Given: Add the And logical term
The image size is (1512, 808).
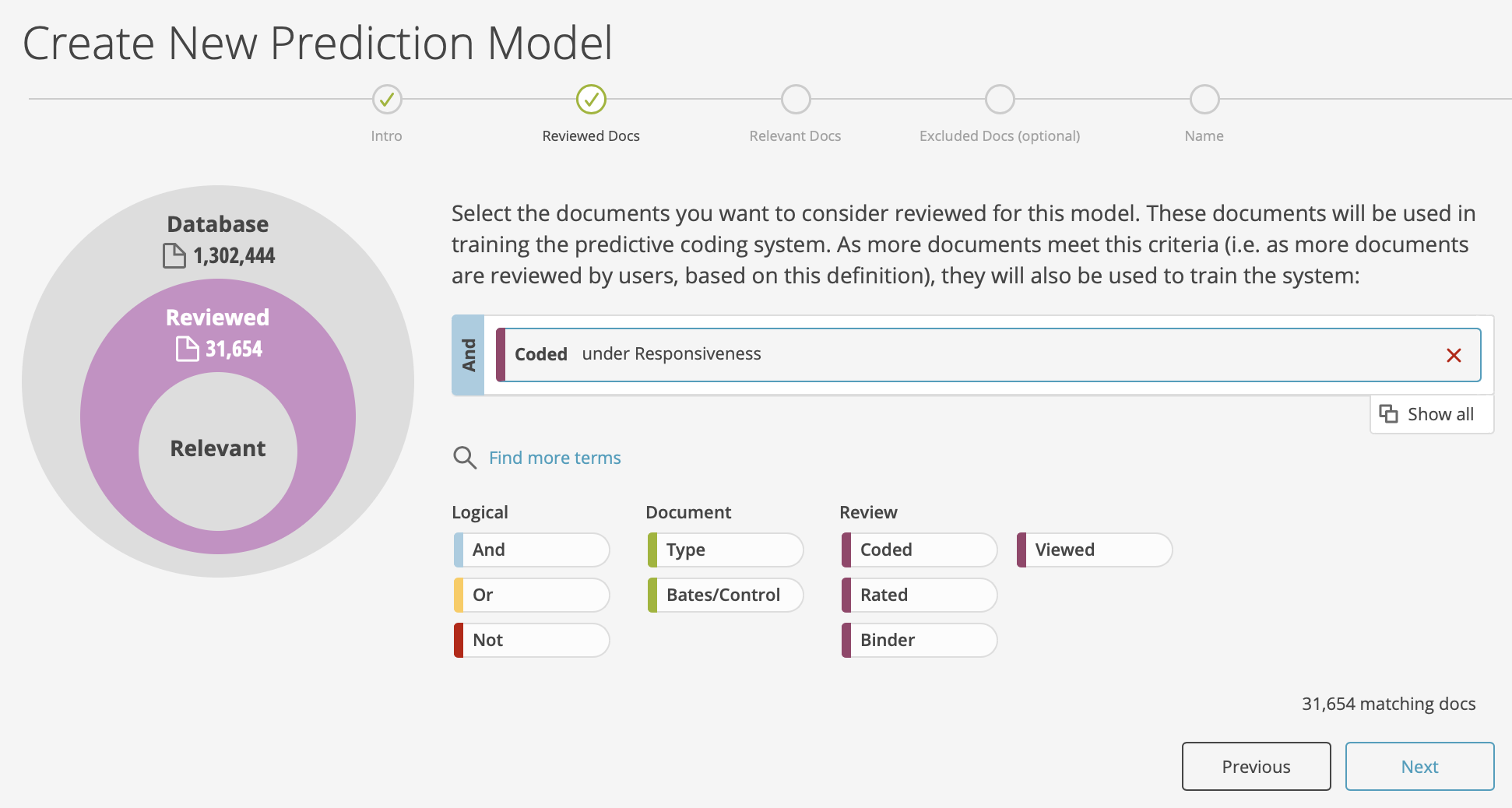Looking at the screenshot, I should [x=532, y=550].
